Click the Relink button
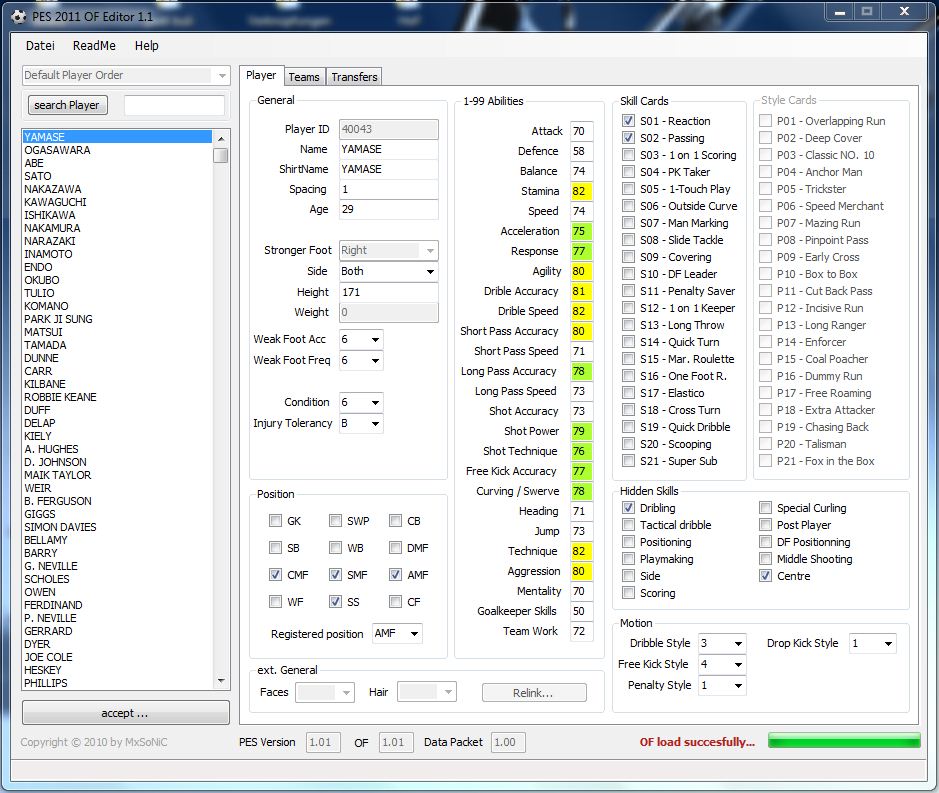The image size is (939, 793). [x=534, y=692]
